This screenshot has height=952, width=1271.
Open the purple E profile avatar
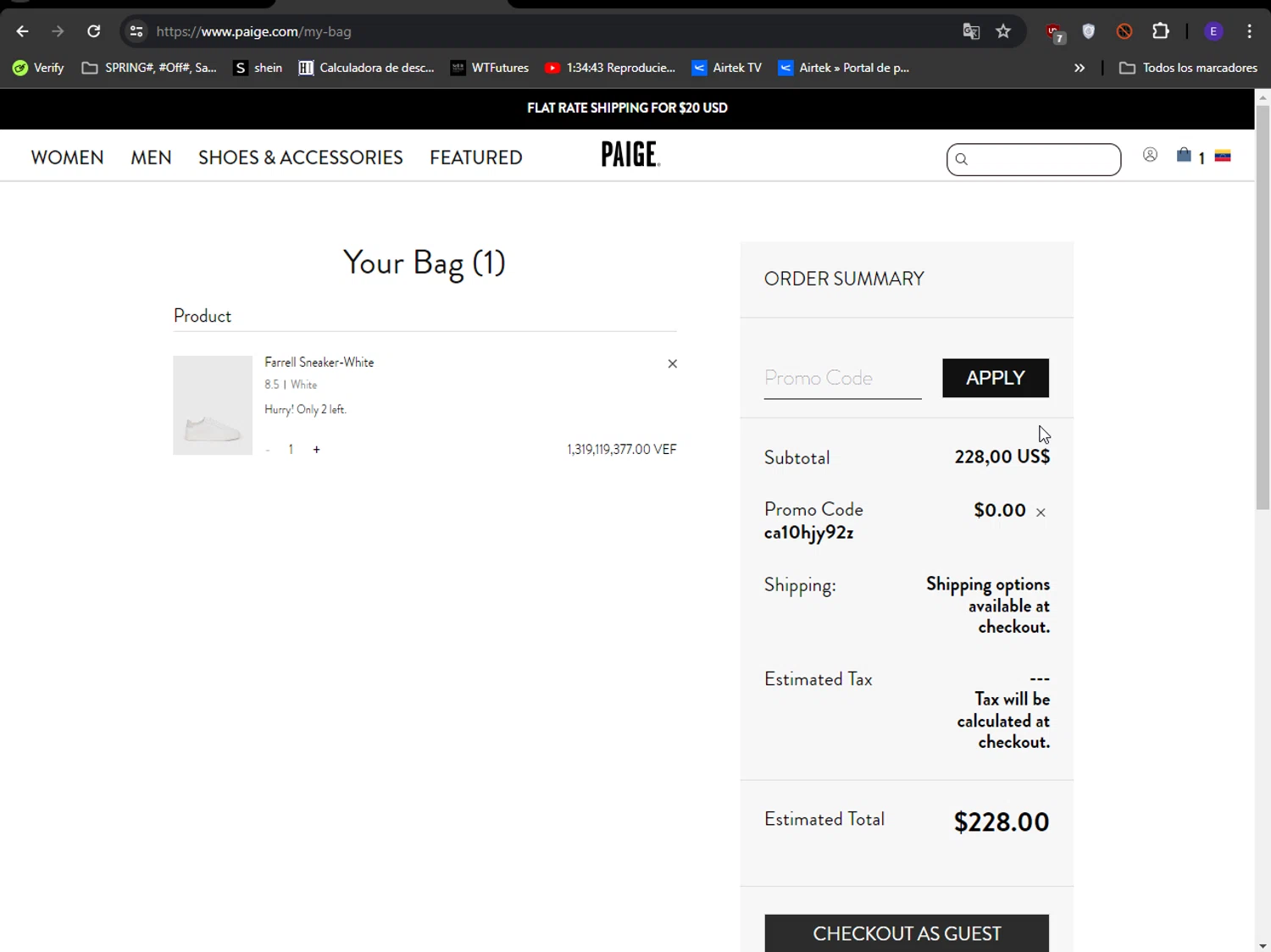(1213, 31)
